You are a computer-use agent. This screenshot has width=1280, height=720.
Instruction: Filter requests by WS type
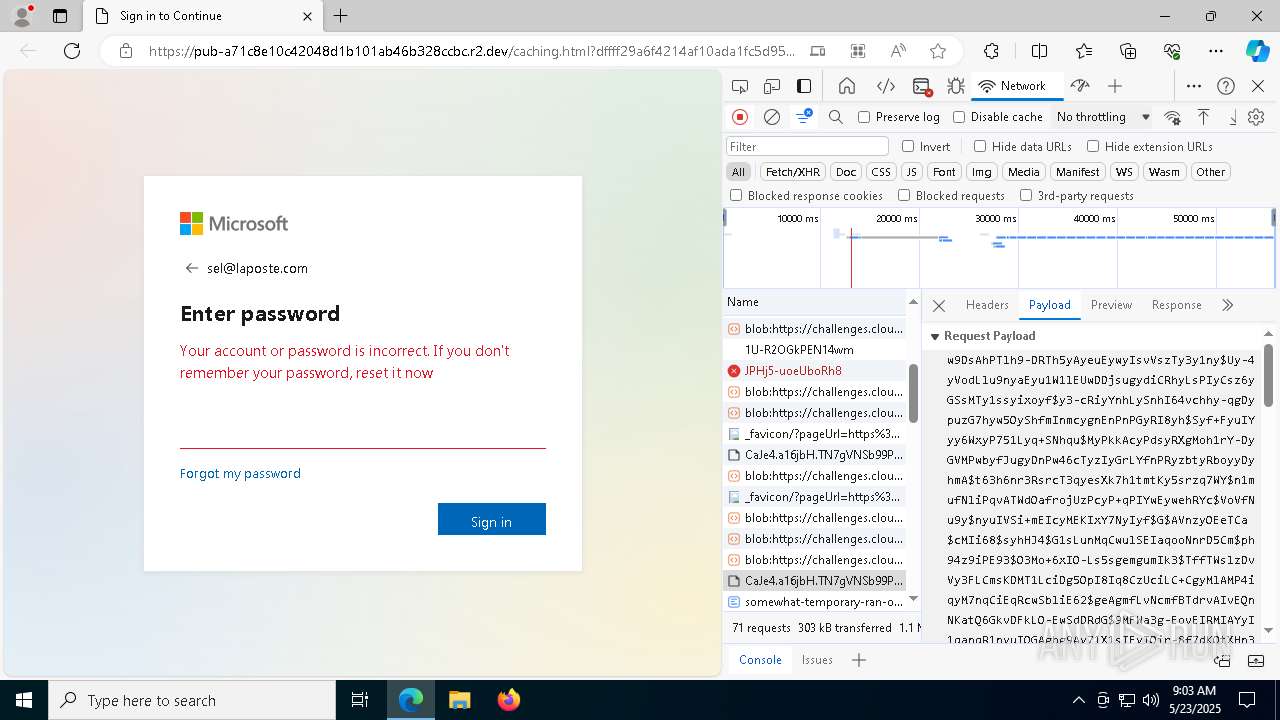pos(1124,172)
